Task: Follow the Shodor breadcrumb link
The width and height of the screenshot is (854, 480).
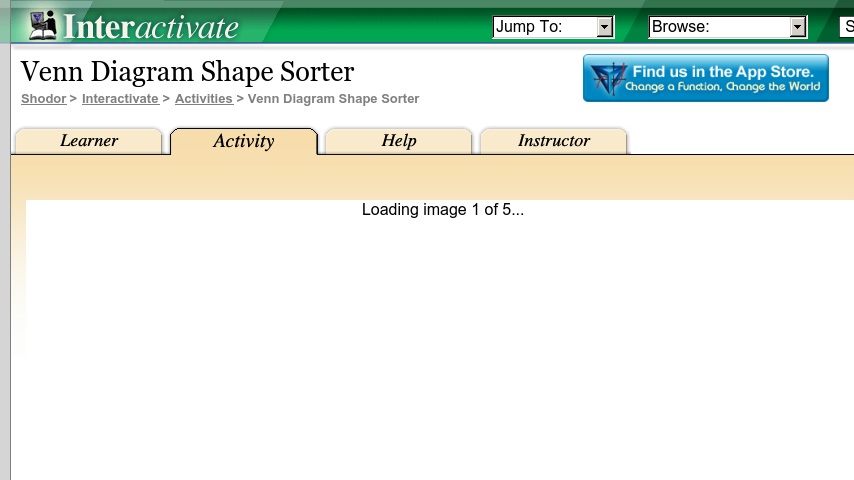Action: (43, 99)
